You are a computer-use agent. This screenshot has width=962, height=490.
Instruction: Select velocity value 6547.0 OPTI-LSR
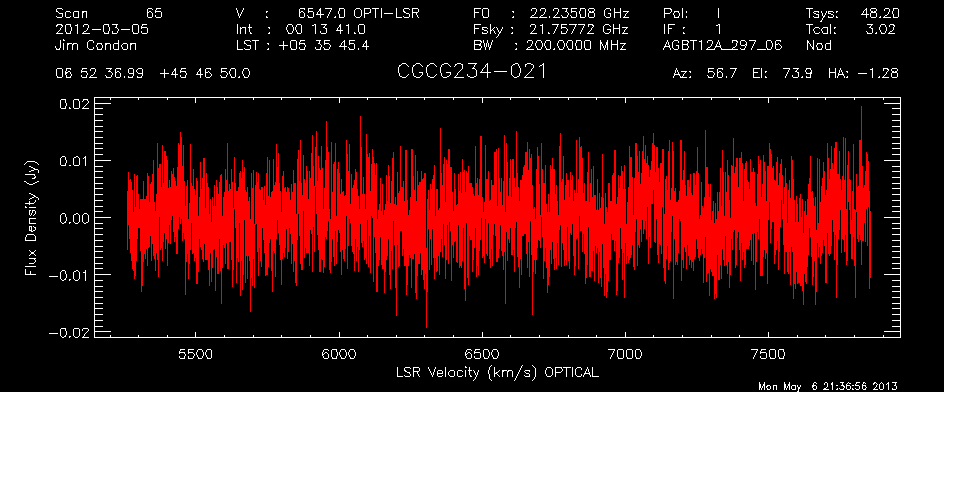(x=359, y=13)
